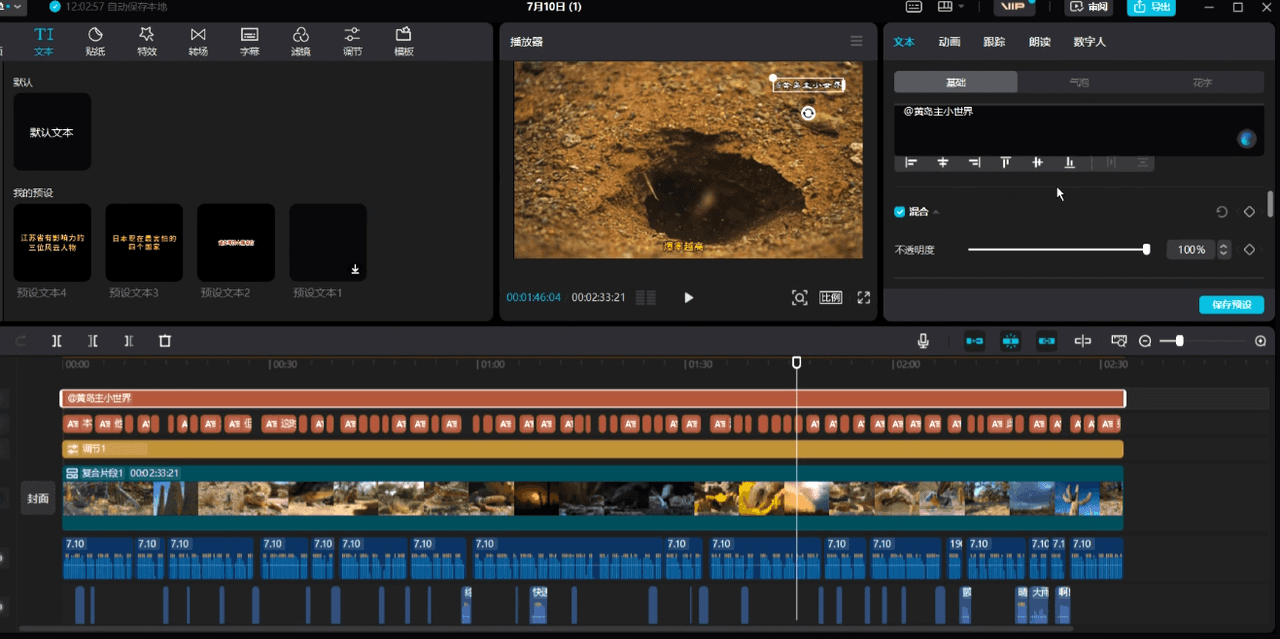Open the 字幕 captions panel
This screenshot has width=1280, height=639.
tap(250, 41)
